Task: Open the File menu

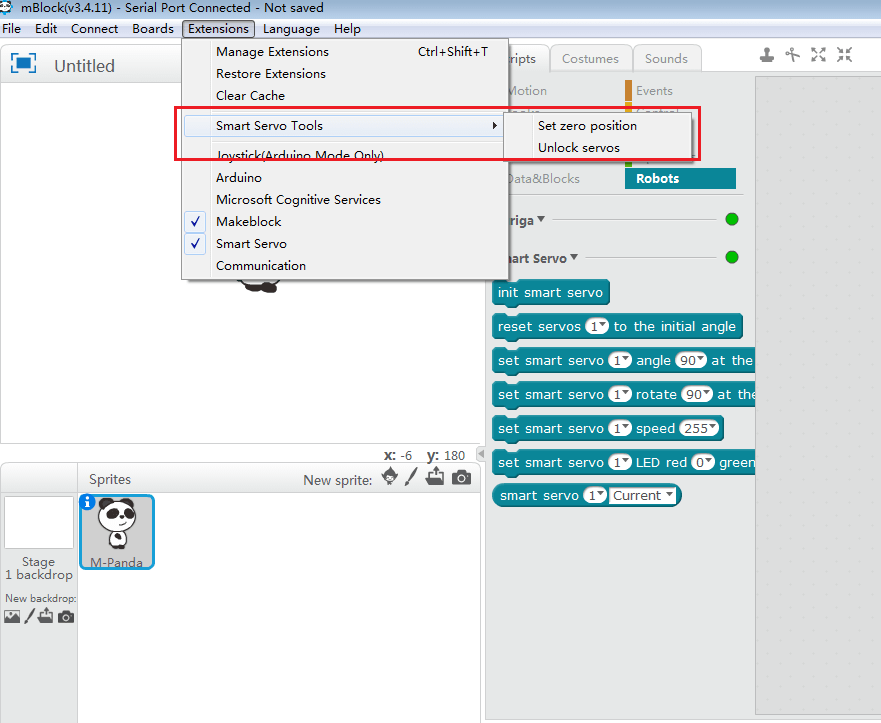Action: click(11, 29)
